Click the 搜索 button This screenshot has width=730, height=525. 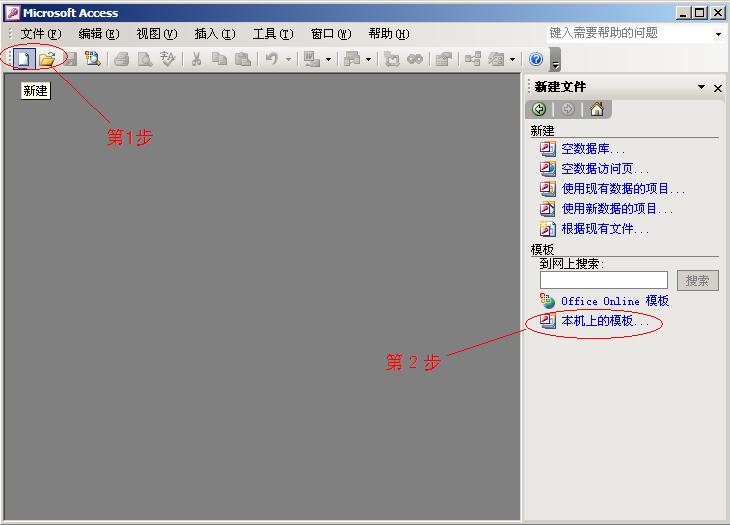point(697,281)
